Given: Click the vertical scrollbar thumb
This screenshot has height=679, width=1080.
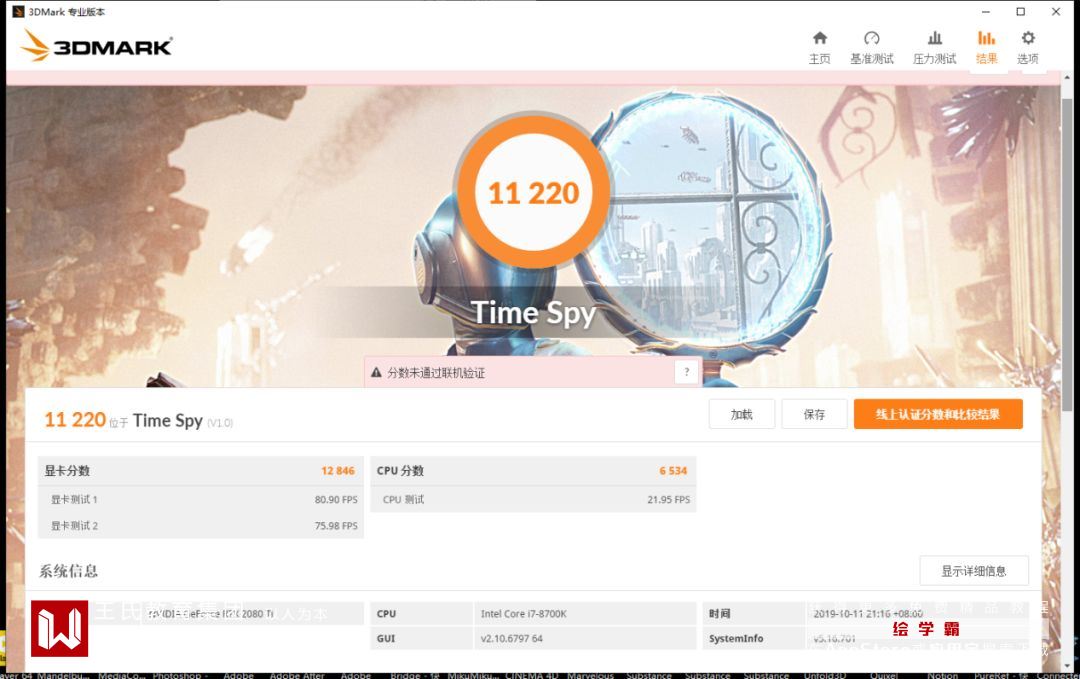Looking at the screenshot, I should pyautogui.click(x=1067, y=255).
